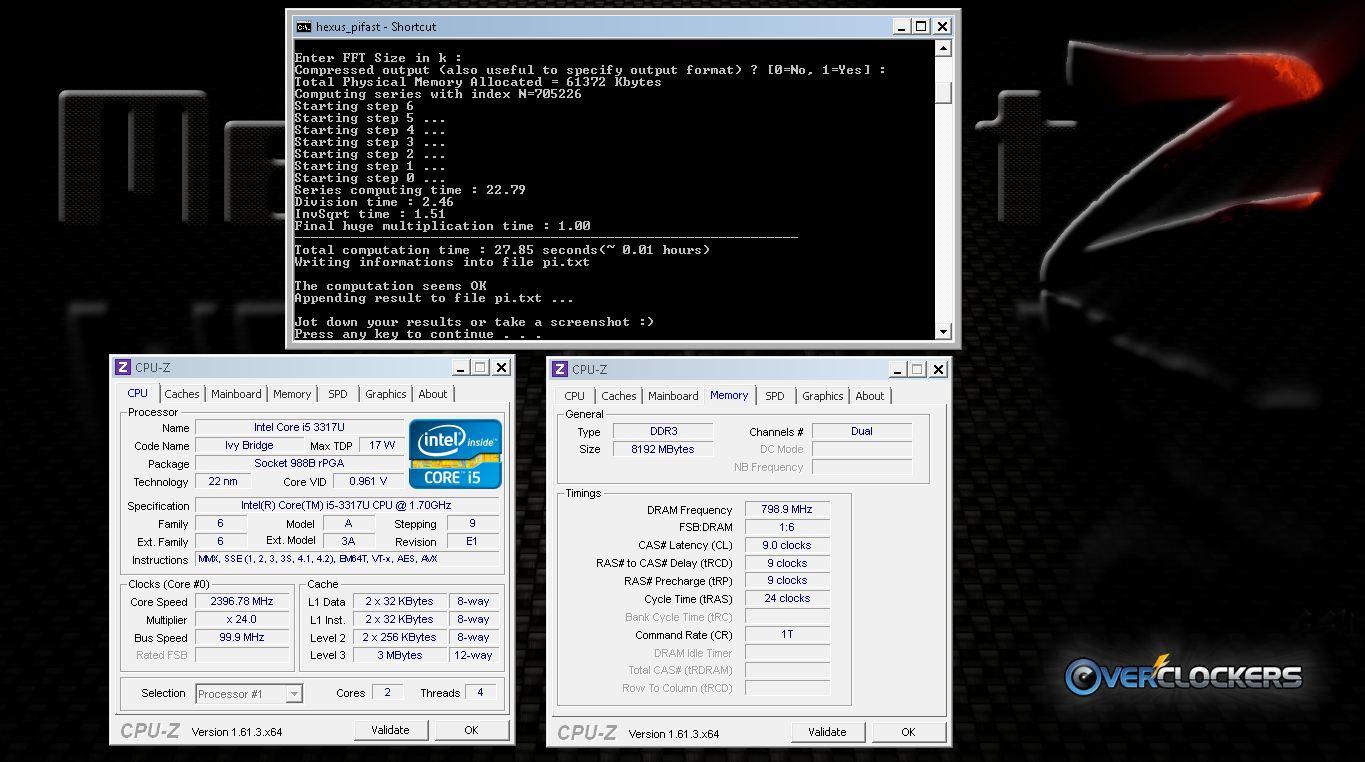This screenshot has width=1365, height=762.
Task: Click the Package field Socket 988B rPGA
Action: (x=299, y=463)
